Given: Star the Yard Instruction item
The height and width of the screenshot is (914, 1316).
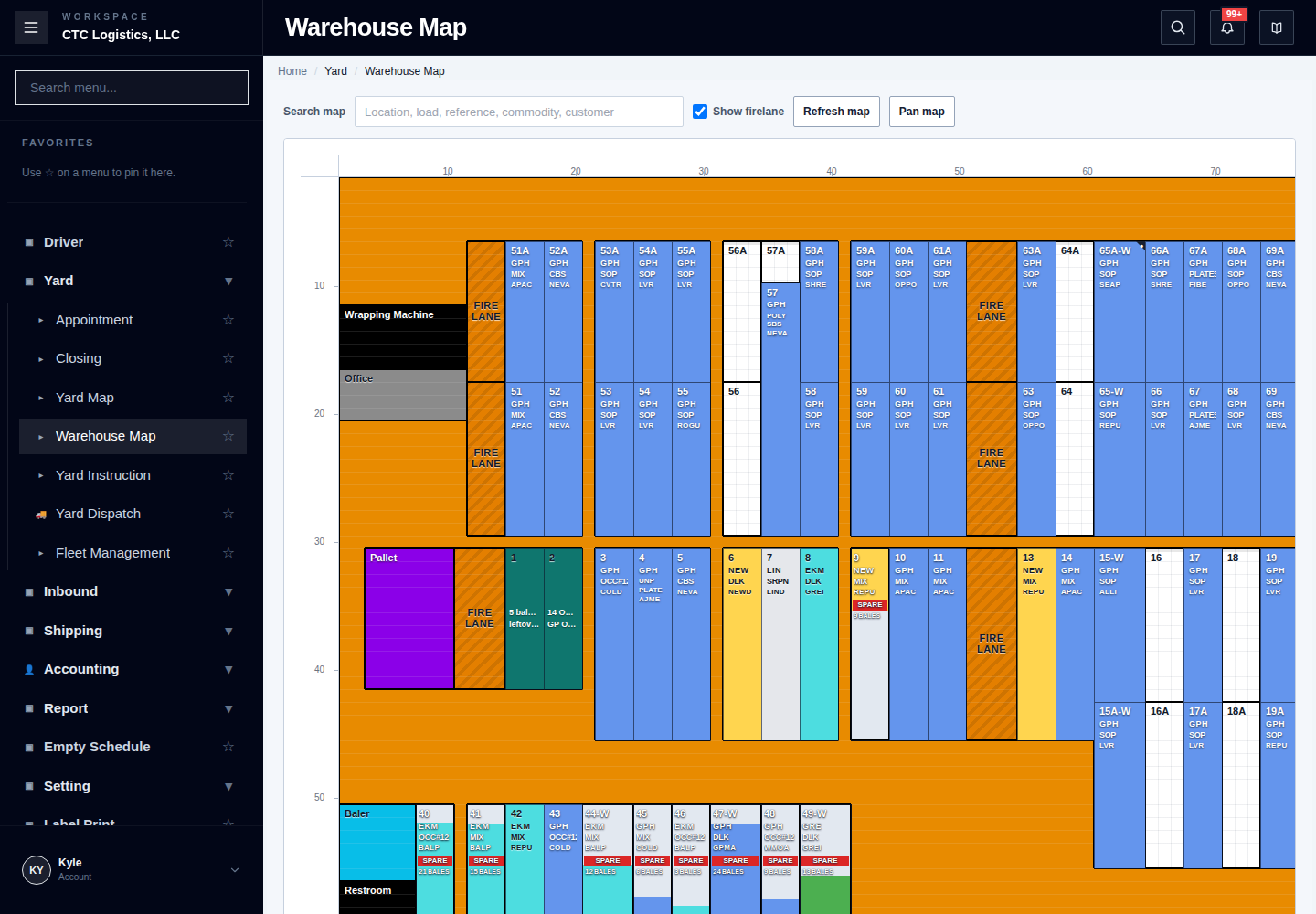Looking at the screenshot, I should point(228,475).
